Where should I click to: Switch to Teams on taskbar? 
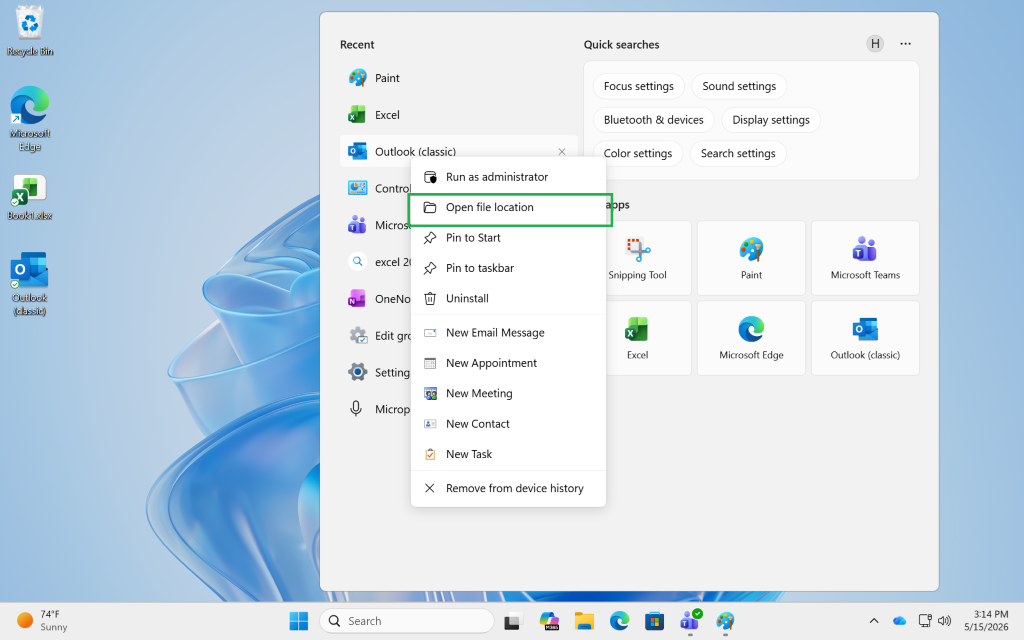690,621
